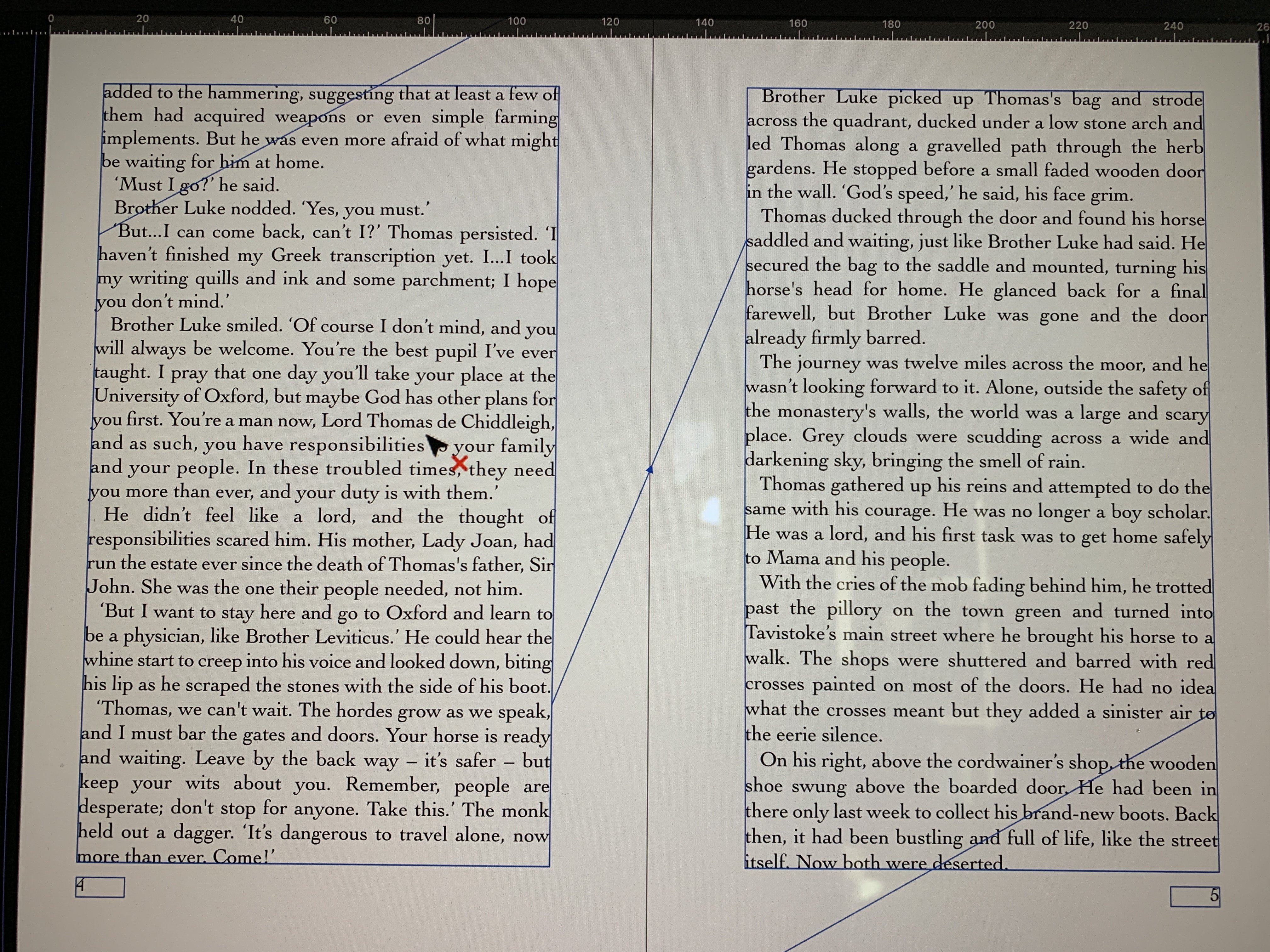The image size is (1270, 952).
Task: Place cursor in line "added to the hammering, suggesting"
Action: 330,93
